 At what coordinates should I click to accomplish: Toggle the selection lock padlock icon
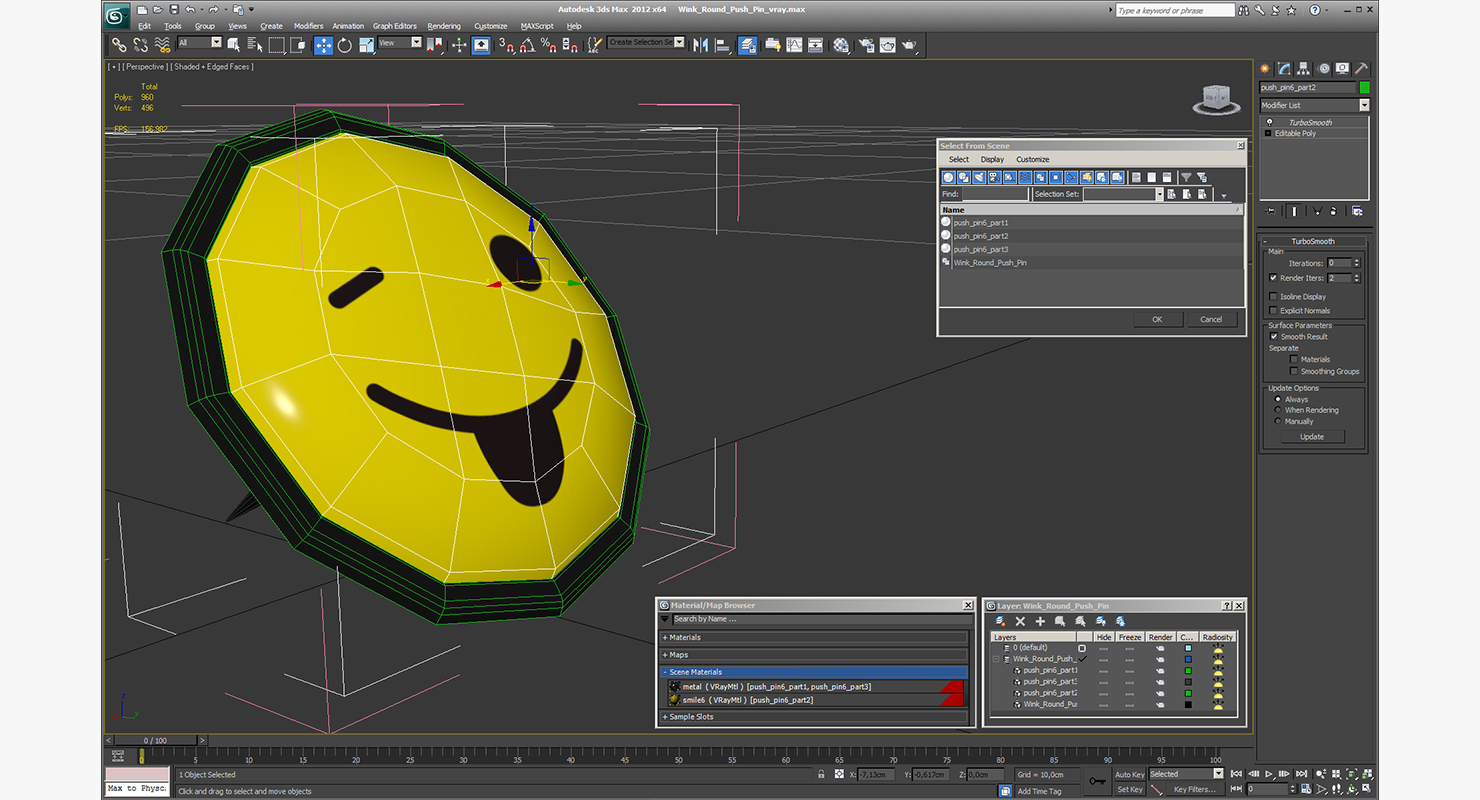pyautogui.click(x=822, y=774)
